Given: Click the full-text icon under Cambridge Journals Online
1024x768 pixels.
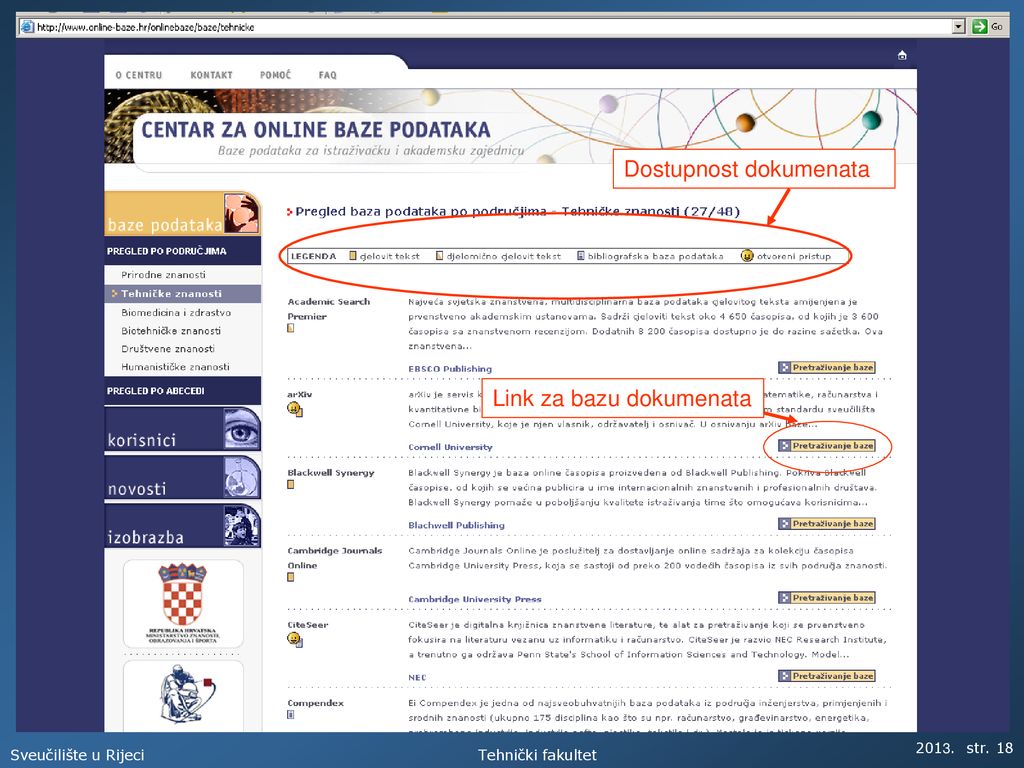Looking at the screenshot, I should [291, 577].
